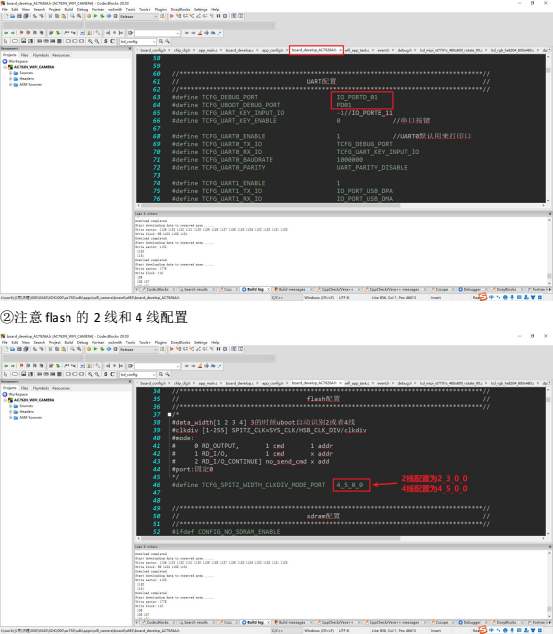Viewport: 553px width, 634px height.
Task: Click Find magnifier icon in UART-config window
Action: point(72,16)
